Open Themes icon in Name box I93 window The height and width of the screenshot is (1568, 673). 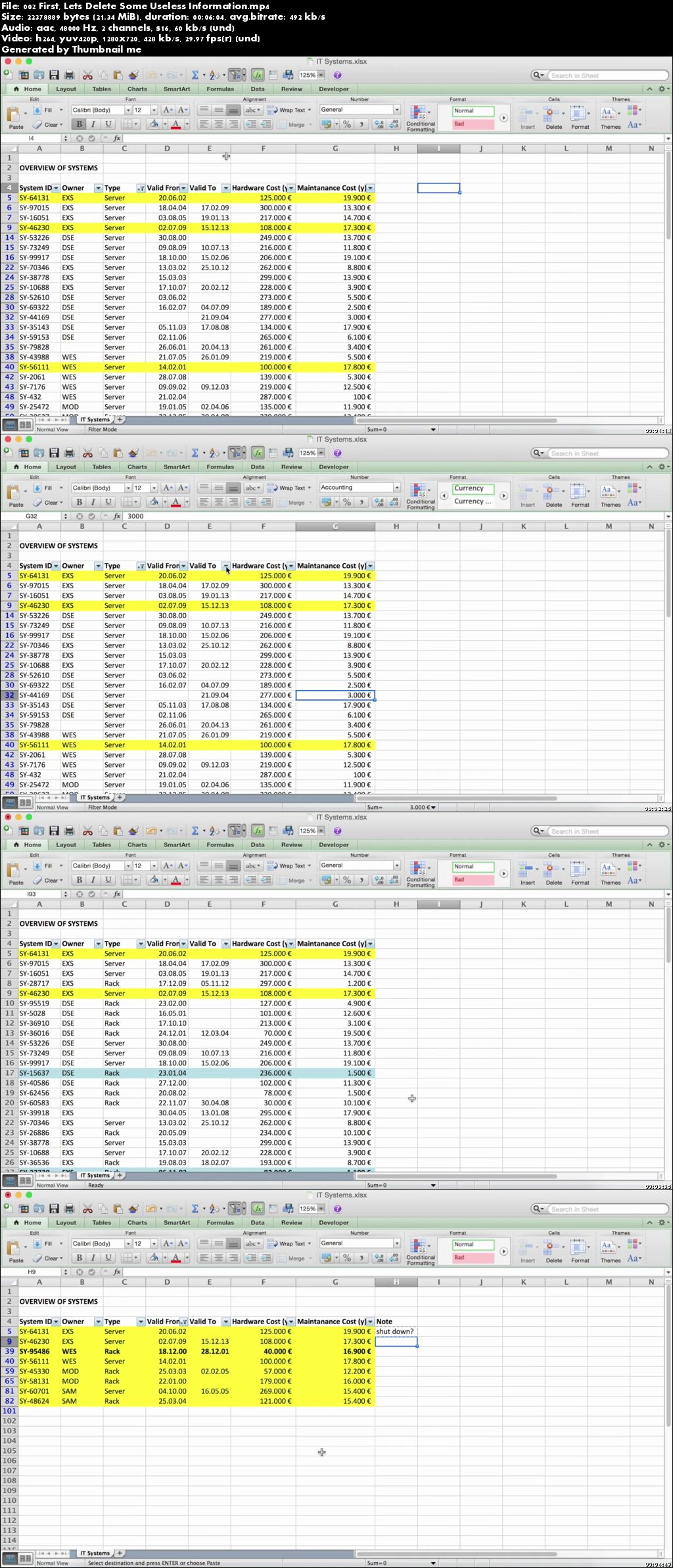608,869
